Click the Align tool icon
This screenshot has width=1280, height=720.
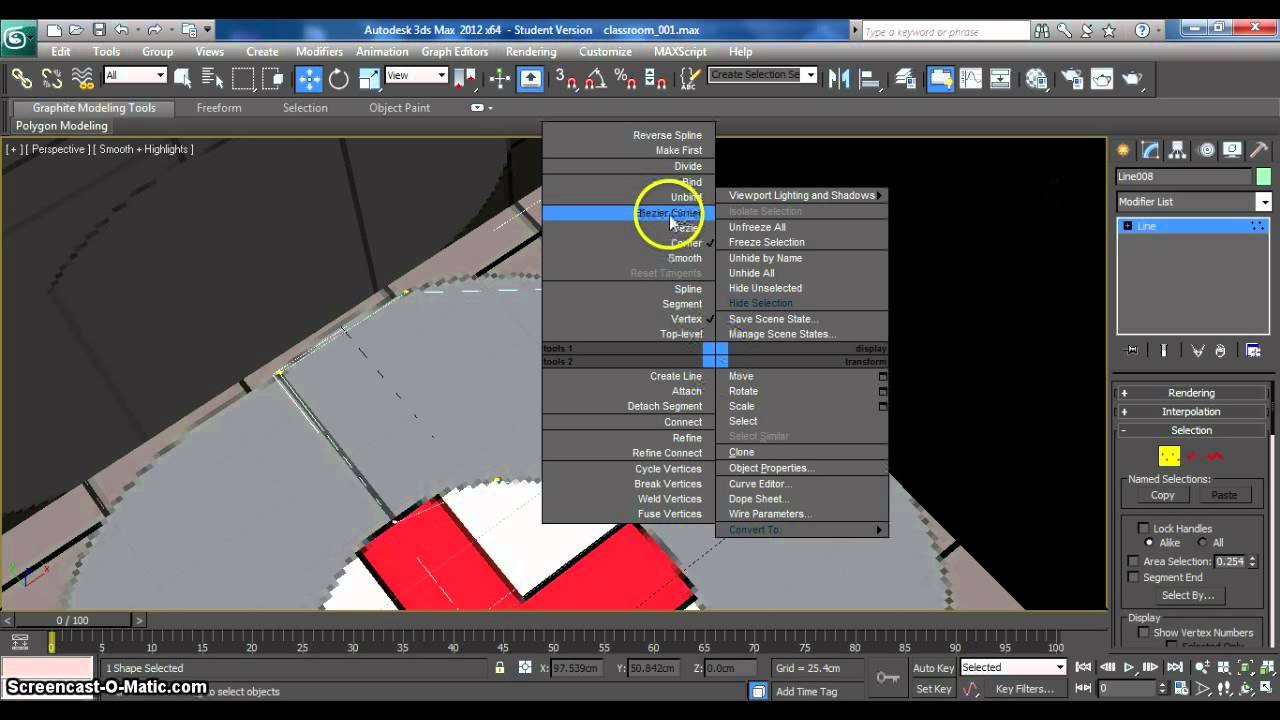click(869, 78)
